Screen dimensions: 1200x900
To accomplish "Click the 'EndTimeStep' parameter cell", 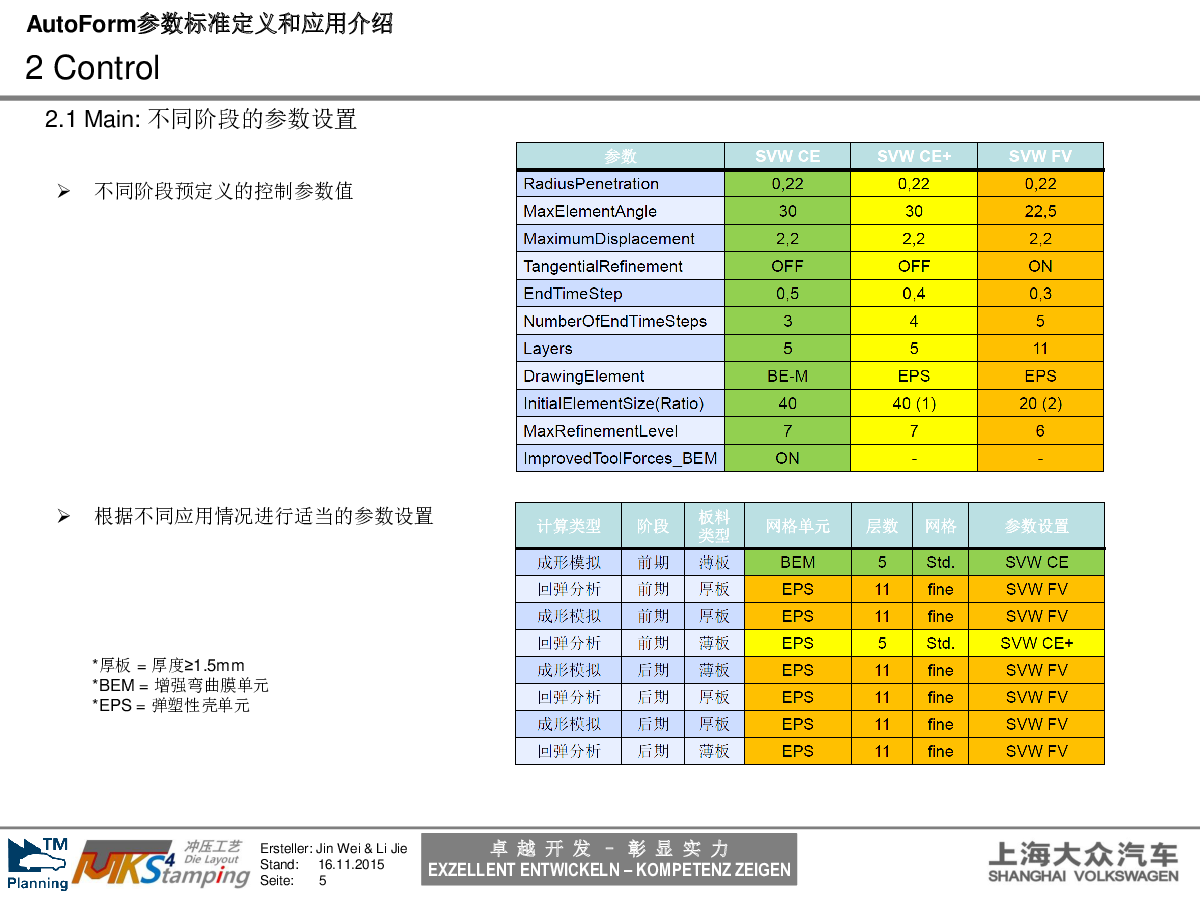I will click(620, 294).
